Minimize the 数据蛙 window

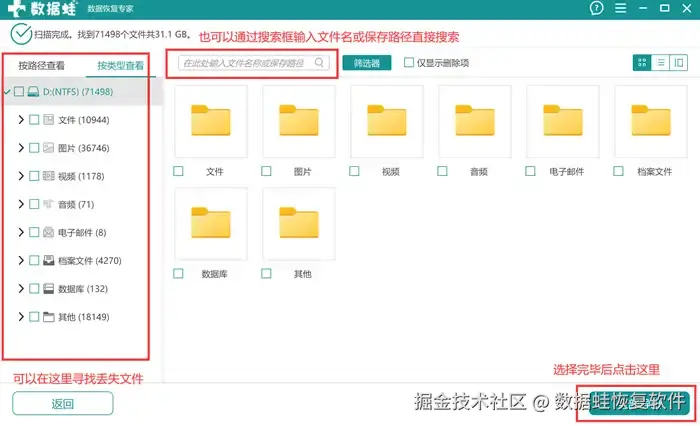[643, 8]
